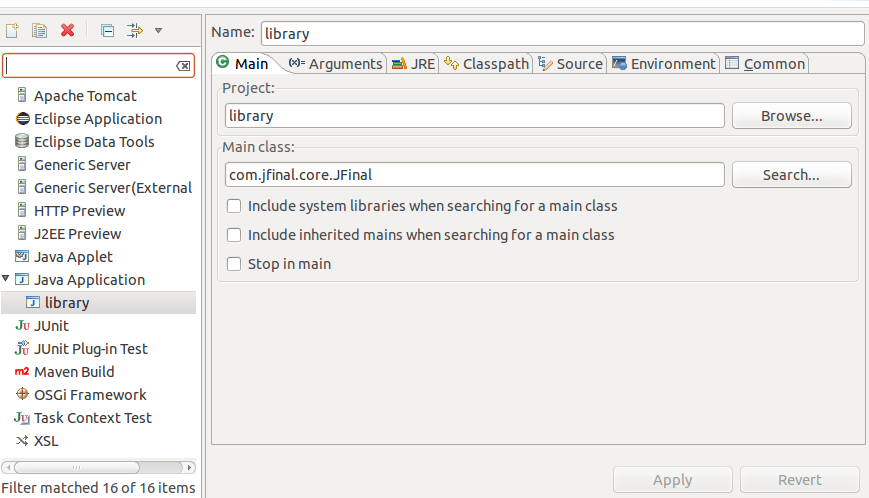Enable Include inherited mains option
869x498 pixels.
[x=234, y=235]
